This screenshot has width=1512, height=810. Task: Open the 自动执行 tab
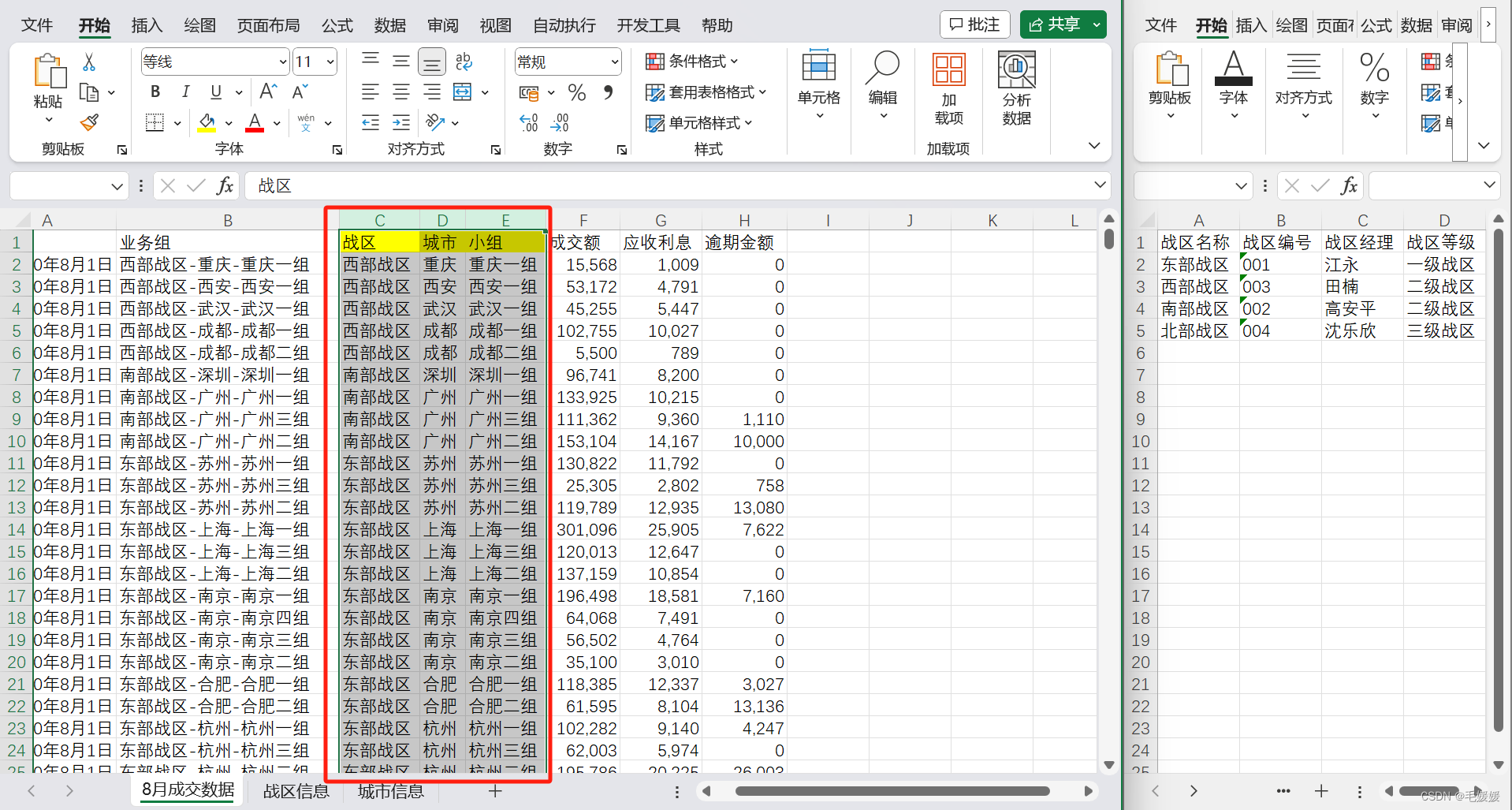tap(564, 25)
